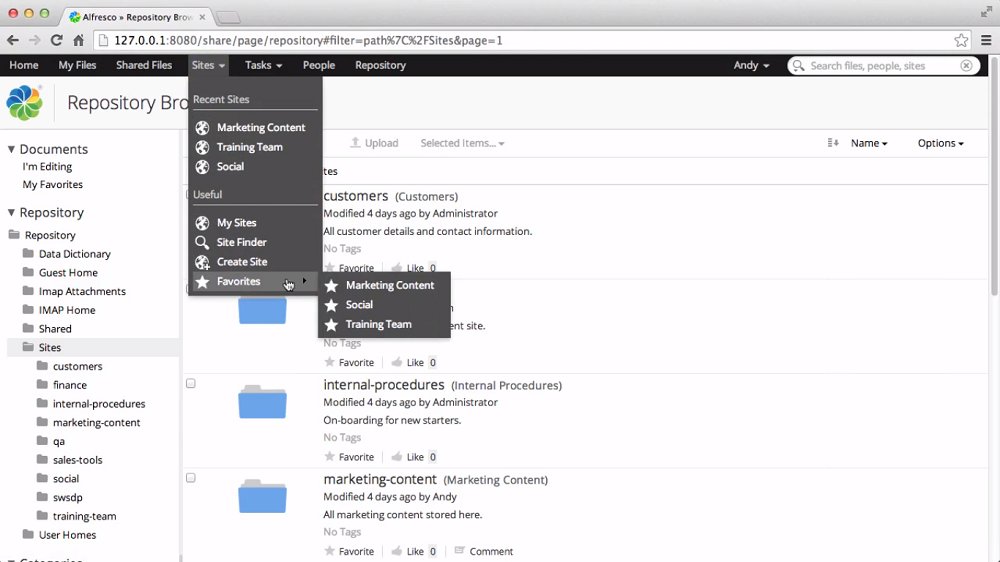Like the marketing-content folder

(x=408, y=551)
